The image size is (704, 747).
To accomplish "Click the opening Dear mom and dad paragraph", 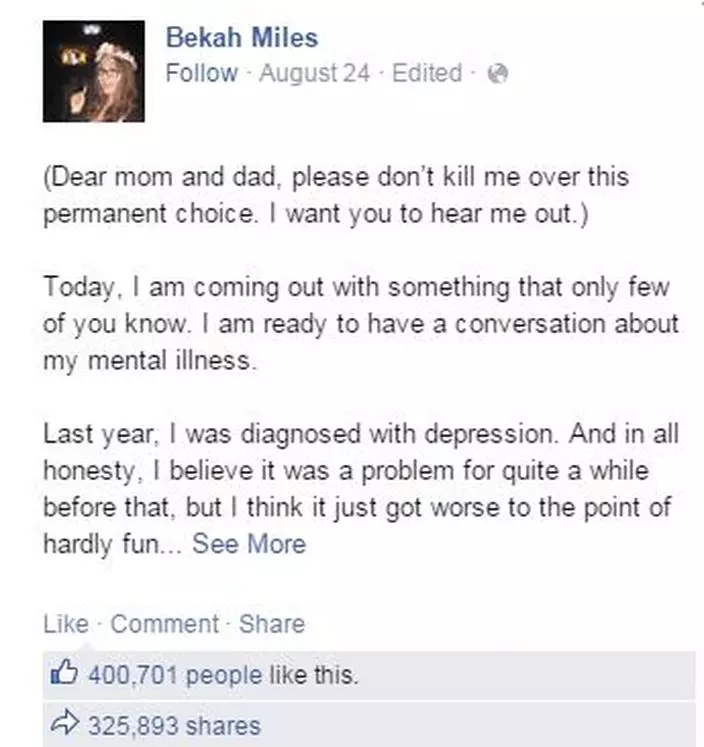I will [x=336, y=195].
